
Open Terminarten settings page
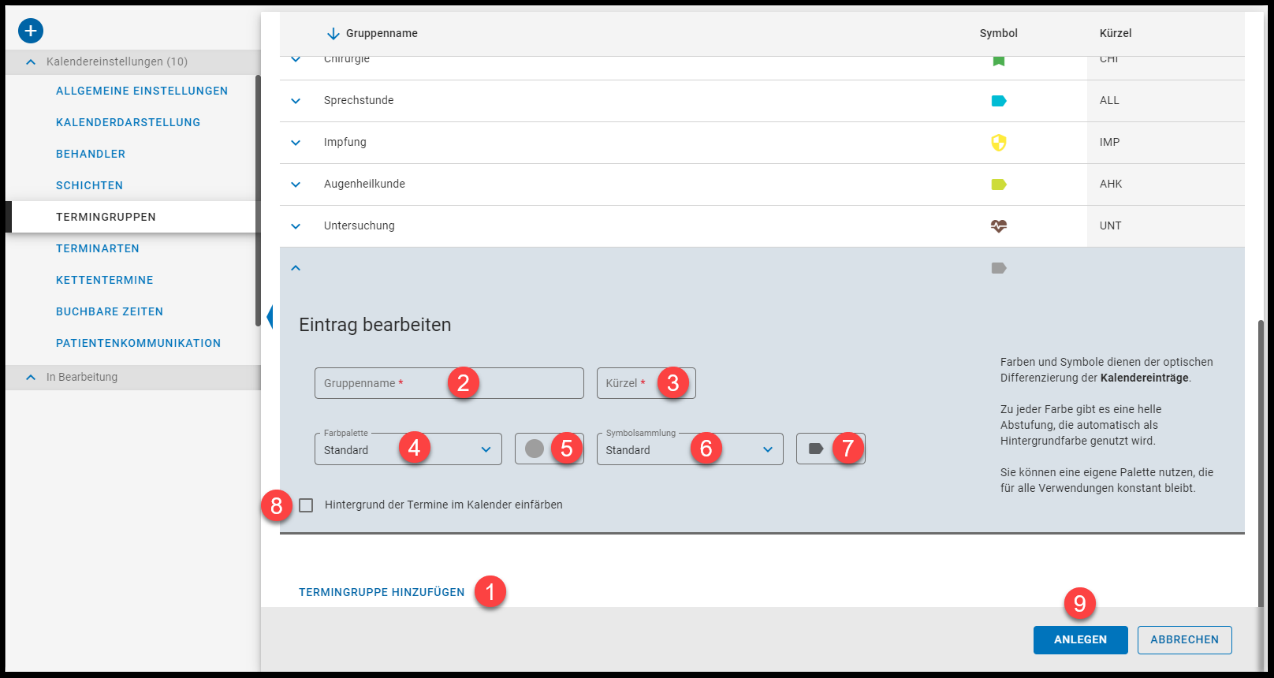click(97, 248)
